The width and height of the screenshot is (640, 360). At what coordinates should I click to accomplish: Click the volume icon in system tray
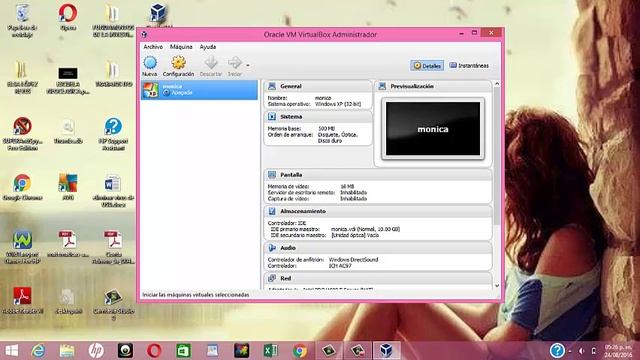click(581, 351)
